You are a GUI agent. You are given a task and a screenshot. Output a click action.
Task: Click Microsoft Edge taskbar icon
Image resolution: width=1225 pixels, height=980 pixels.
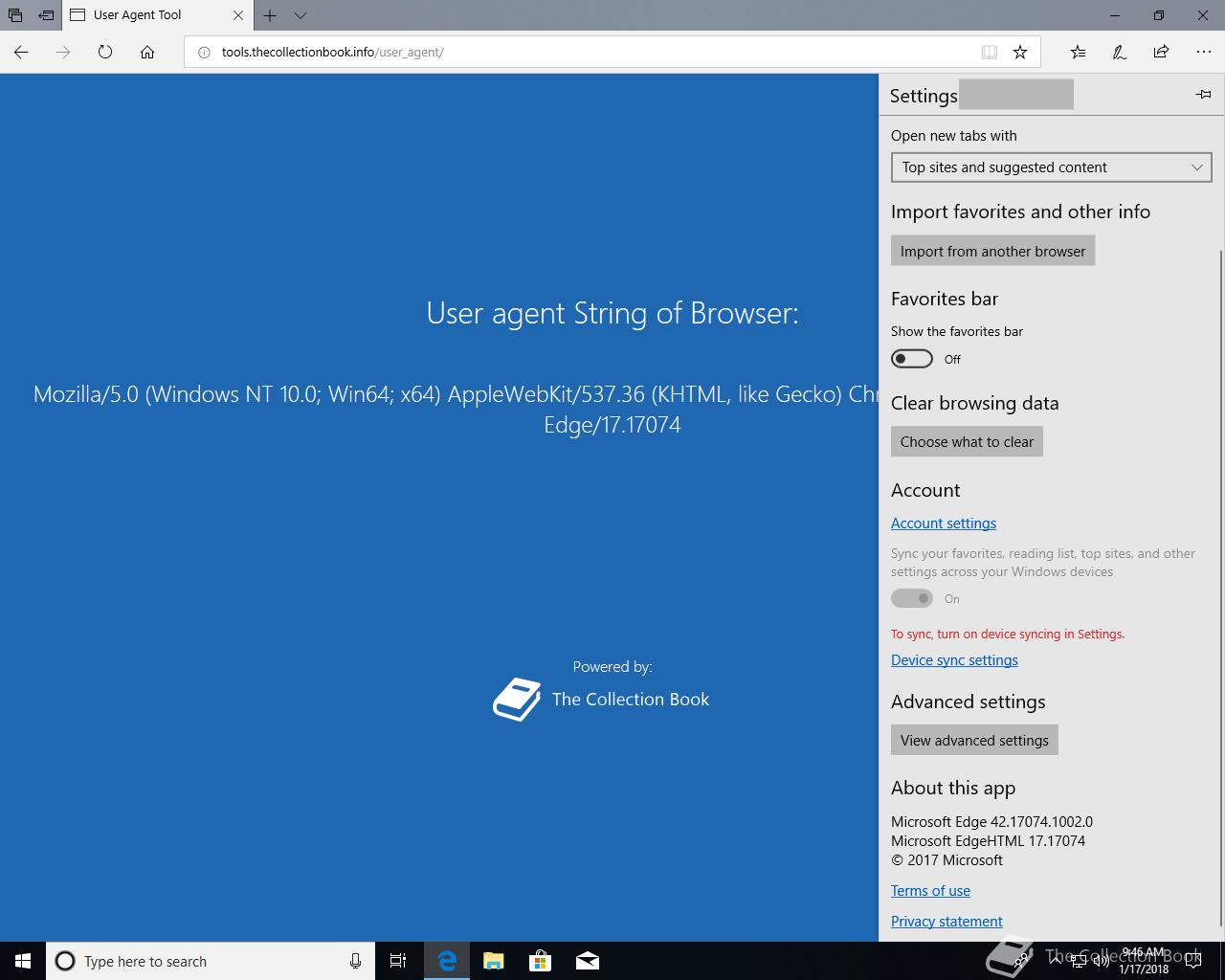[447, 961]
